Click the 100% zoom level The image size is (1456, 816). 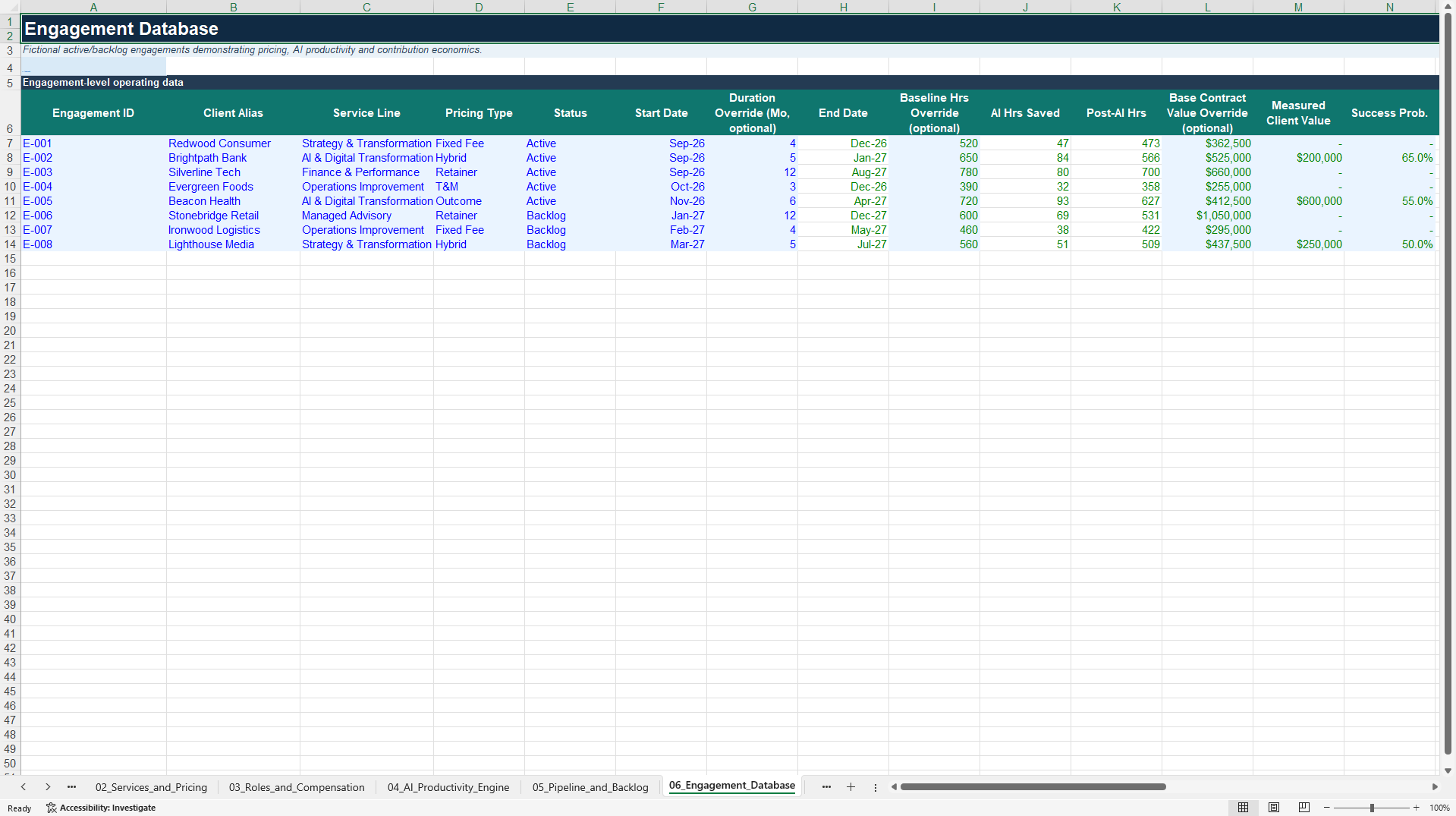(1439, 808)
